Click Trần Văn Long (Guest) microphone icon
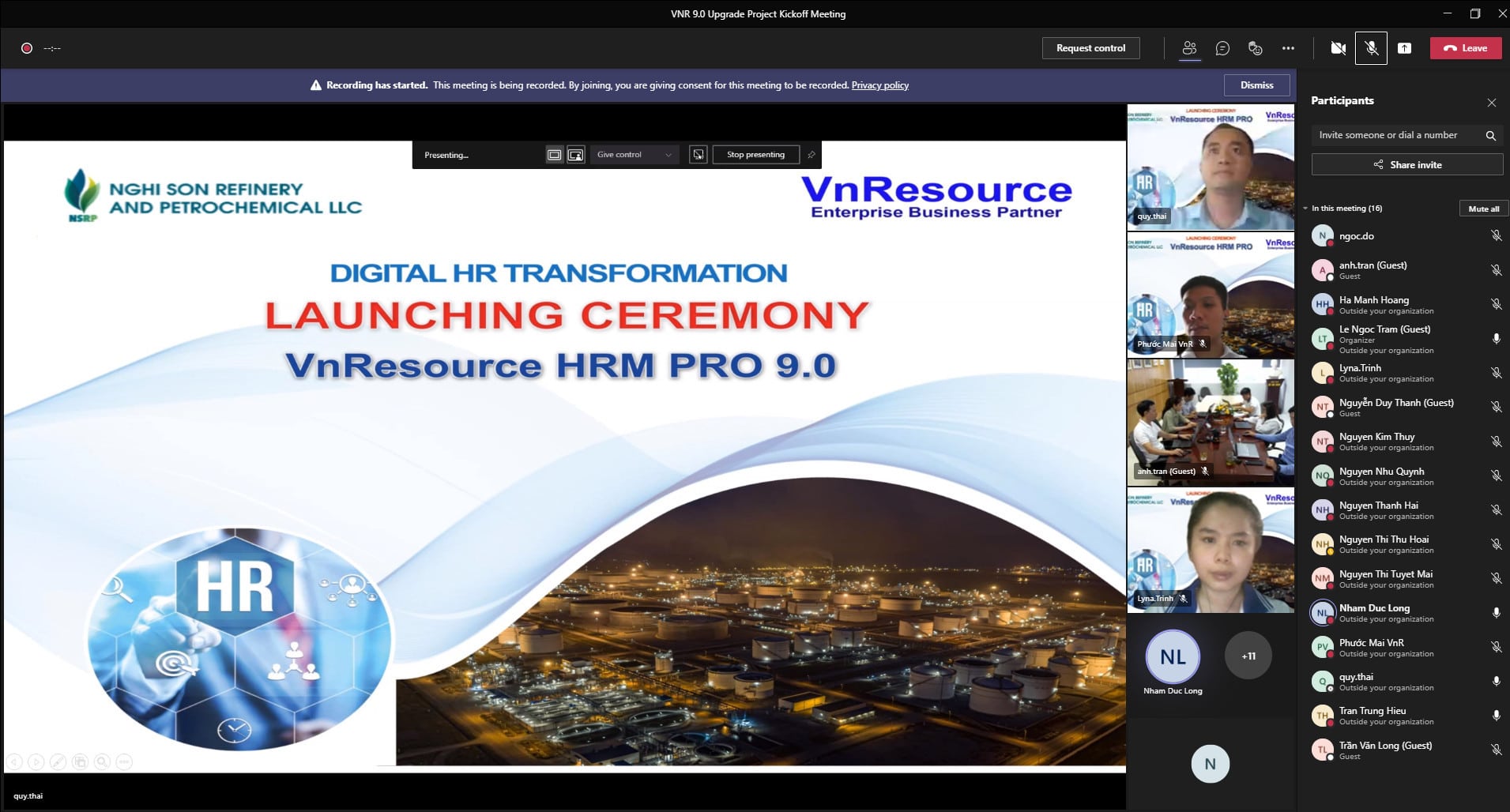Screen dimensions: 1510x812 pyautogui.click(x=1496, y=750)
